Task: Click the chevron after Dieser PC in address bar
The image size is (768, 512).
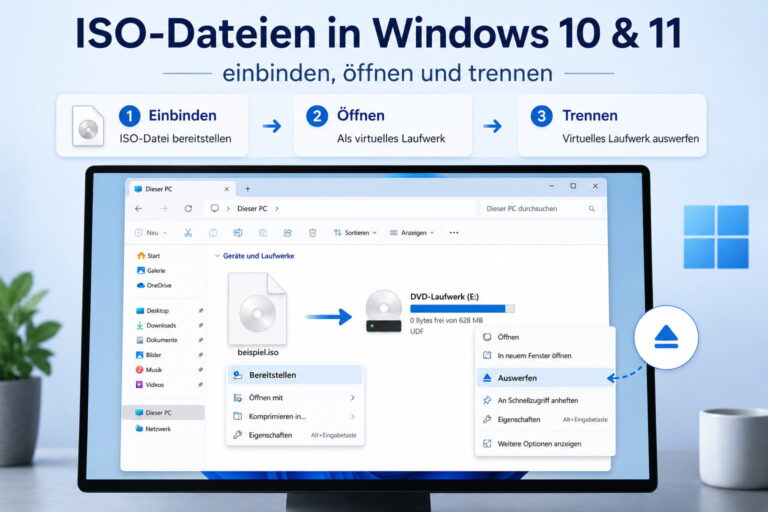Action: [x=277, y=209]
